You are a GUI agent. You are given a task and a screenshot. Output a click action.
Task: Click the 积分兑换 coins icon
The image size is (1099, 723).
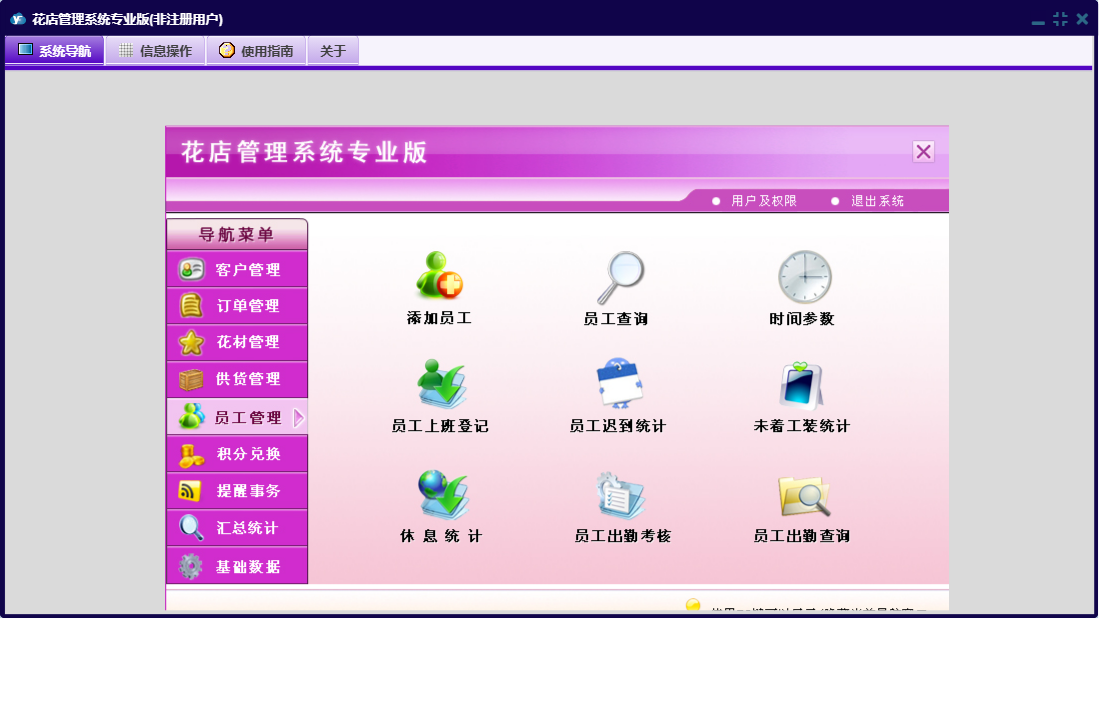click(191, 455)
